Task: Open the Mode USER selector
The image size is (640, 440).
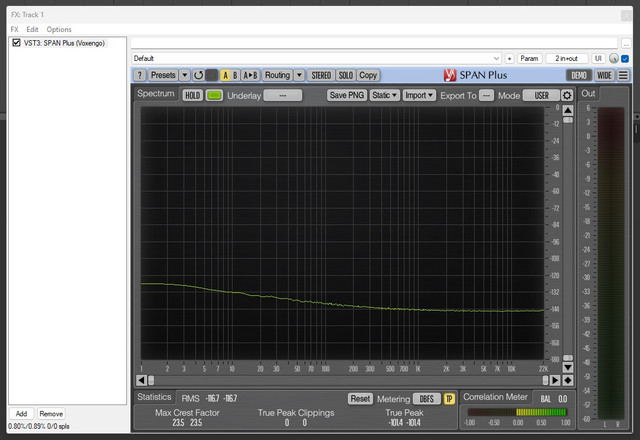Action: tap(541, 96)
